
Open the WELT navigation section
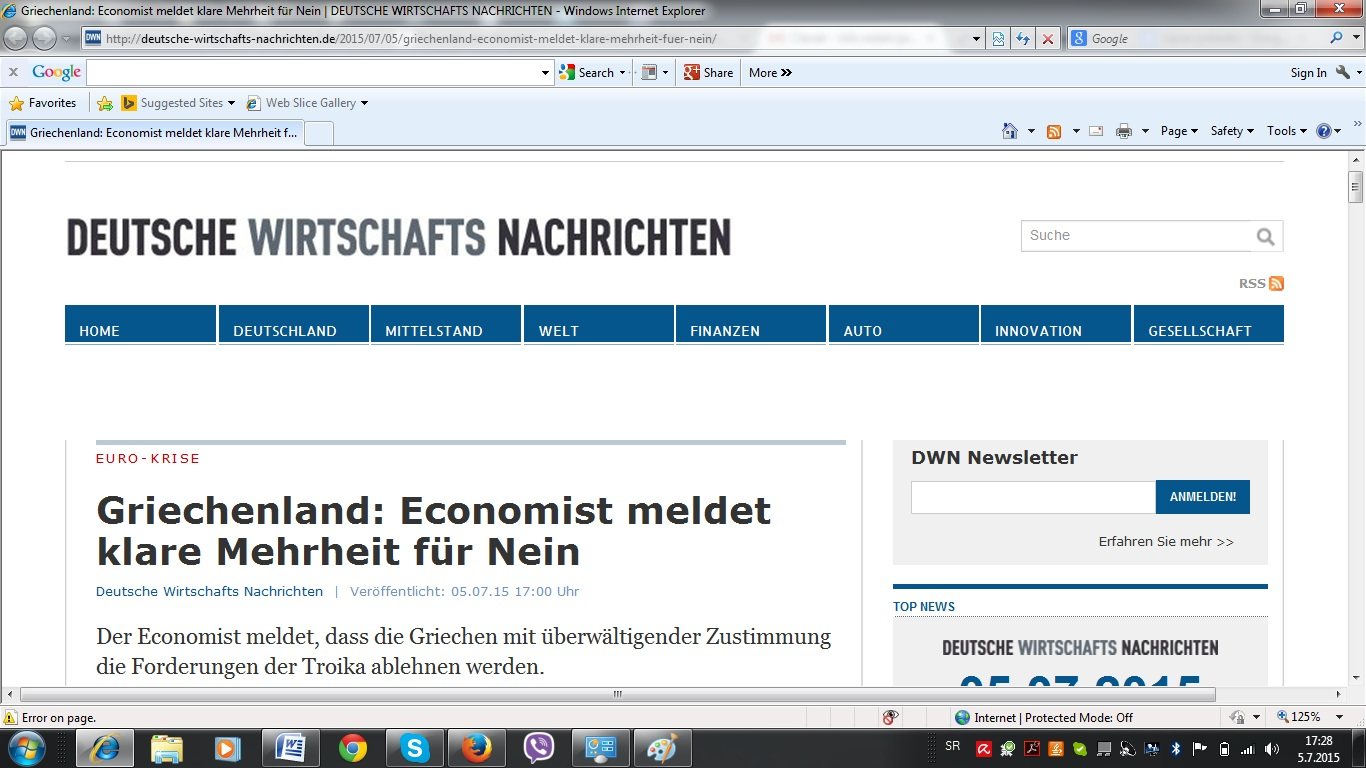coord(599,325)
